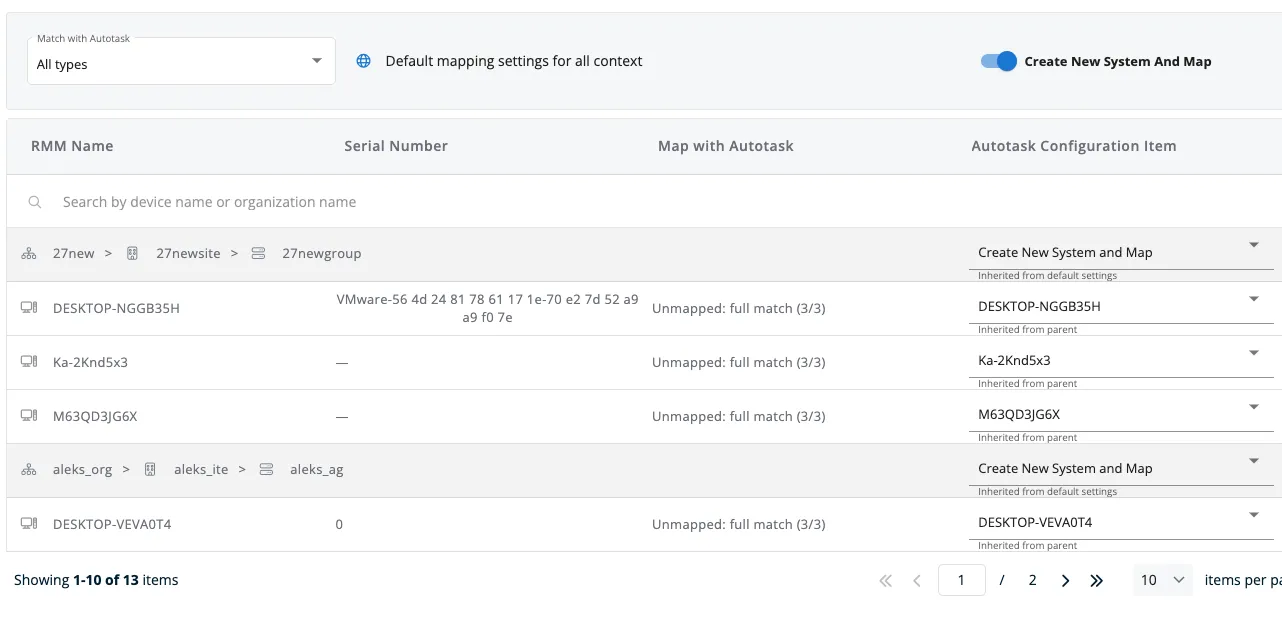The width and height of the screenshot is (1282, 643).
Task: Disable the Create New System And Map toggle
Action: pos(998,61)
